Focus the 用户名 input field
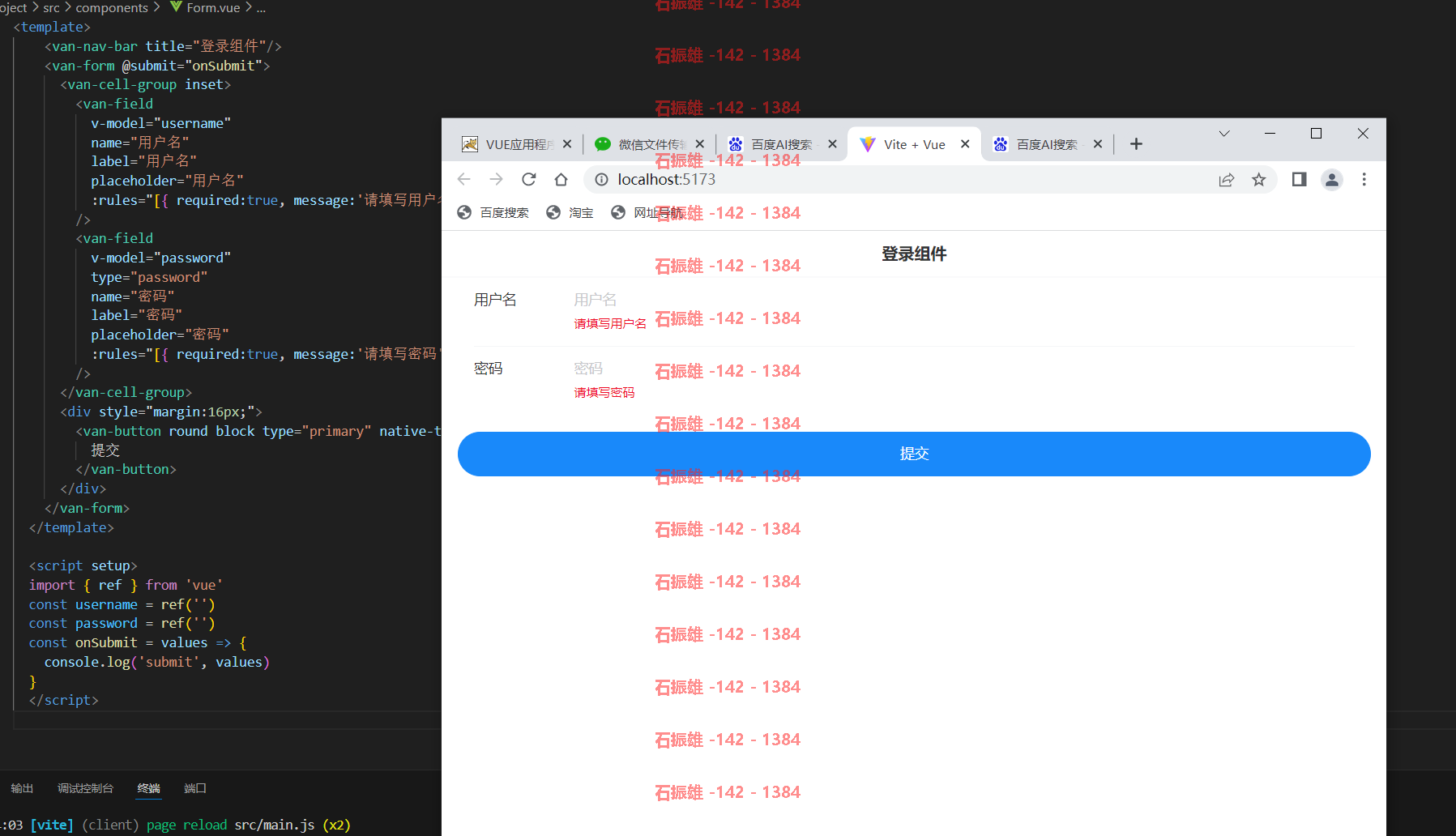 point(963,300)
